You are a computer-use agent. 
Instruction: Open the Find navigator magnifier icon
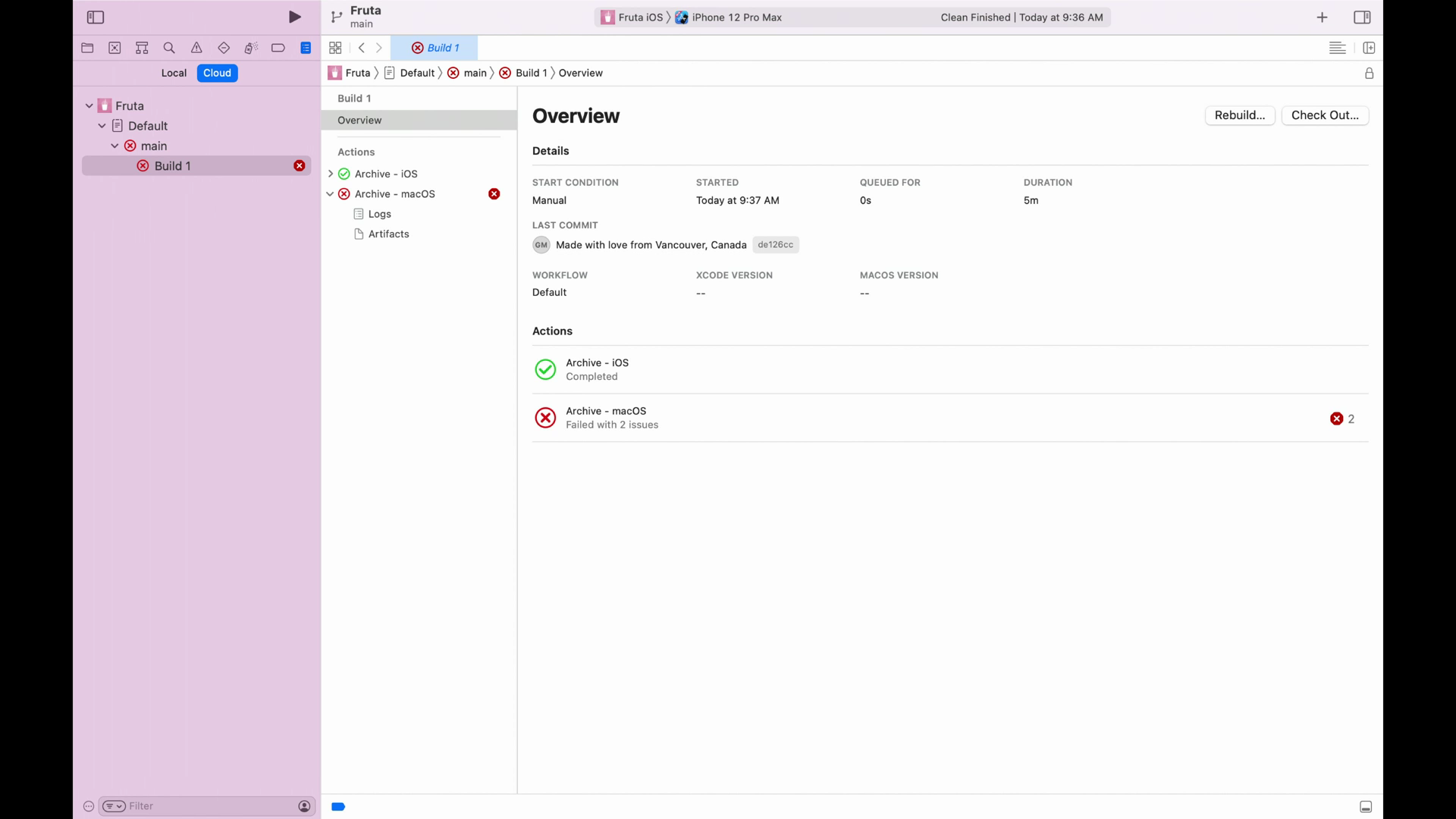click(x=169, y=48)
